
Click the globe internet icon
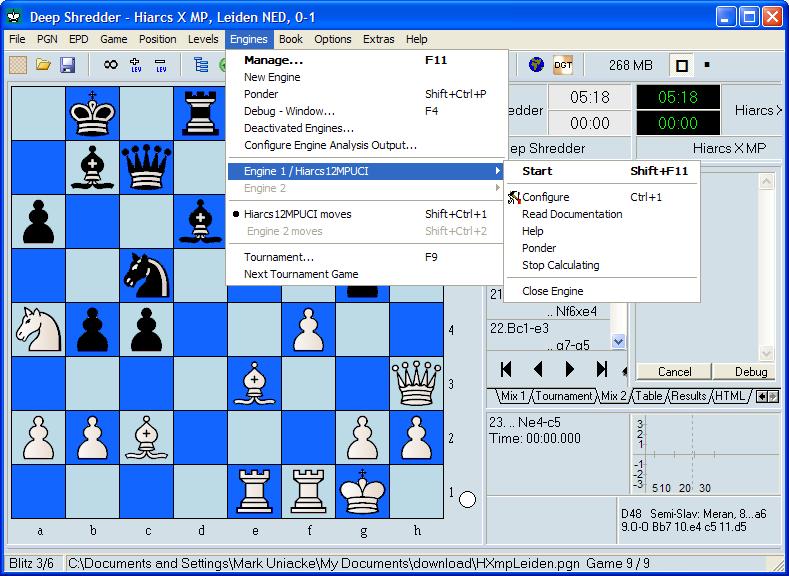536,65
